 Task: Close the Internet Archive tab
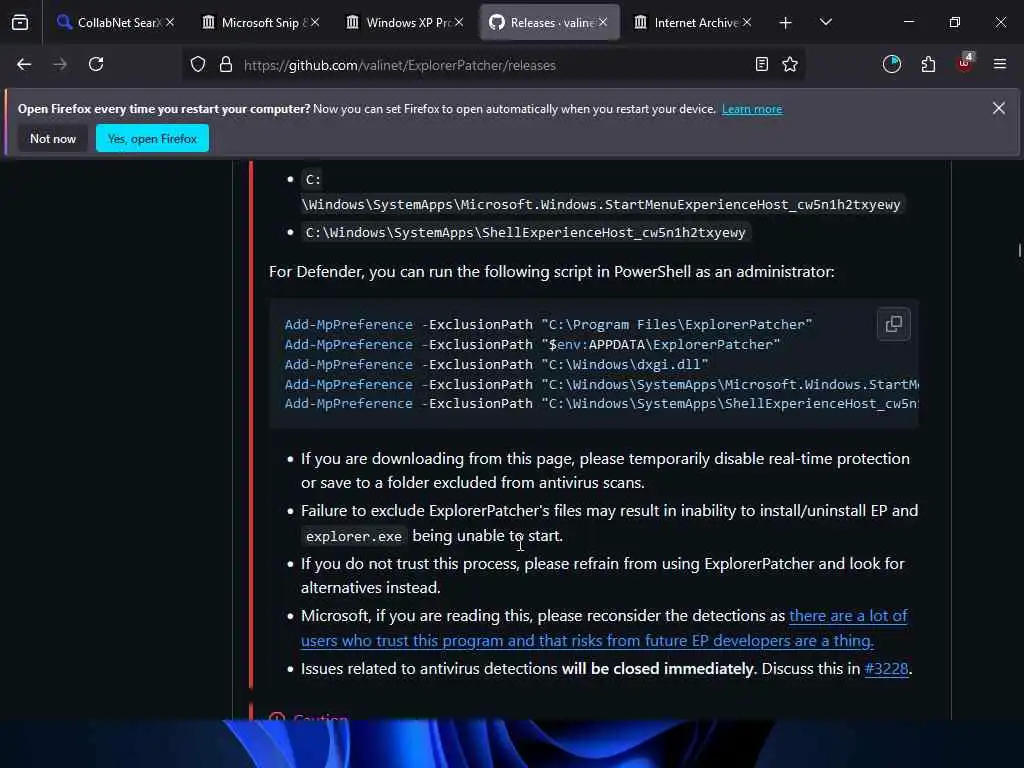[747, 22]
